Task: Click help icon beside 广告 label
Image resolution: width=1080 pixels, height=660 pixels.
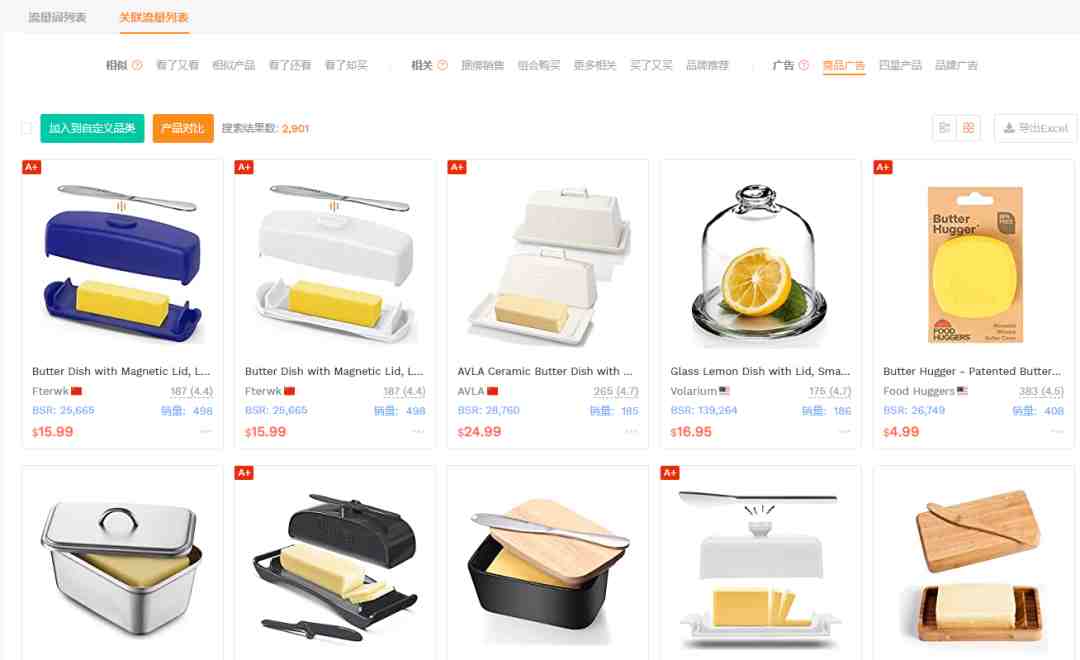Action: (804, 65)
